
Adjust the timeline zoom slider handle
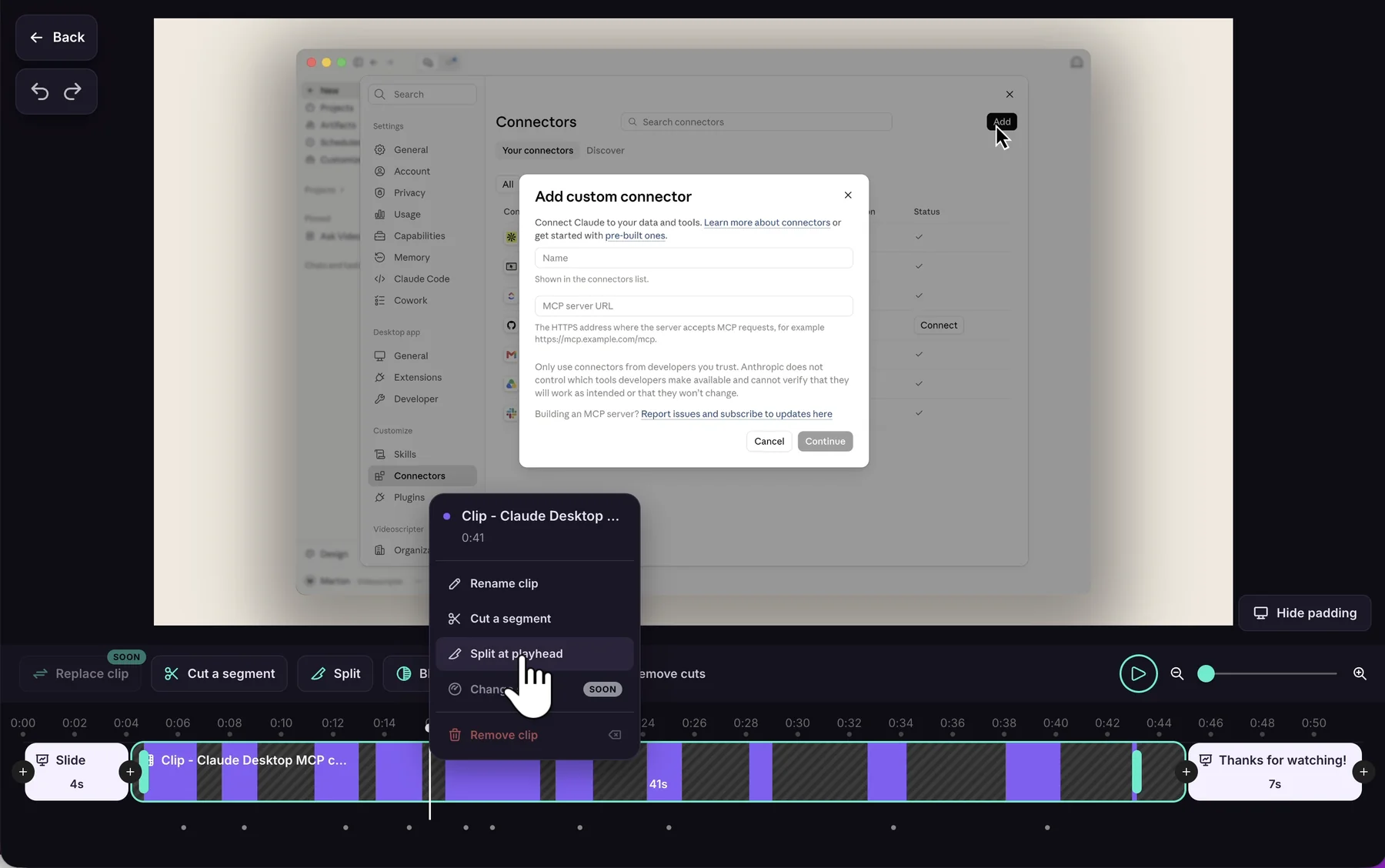[1206, 673]
